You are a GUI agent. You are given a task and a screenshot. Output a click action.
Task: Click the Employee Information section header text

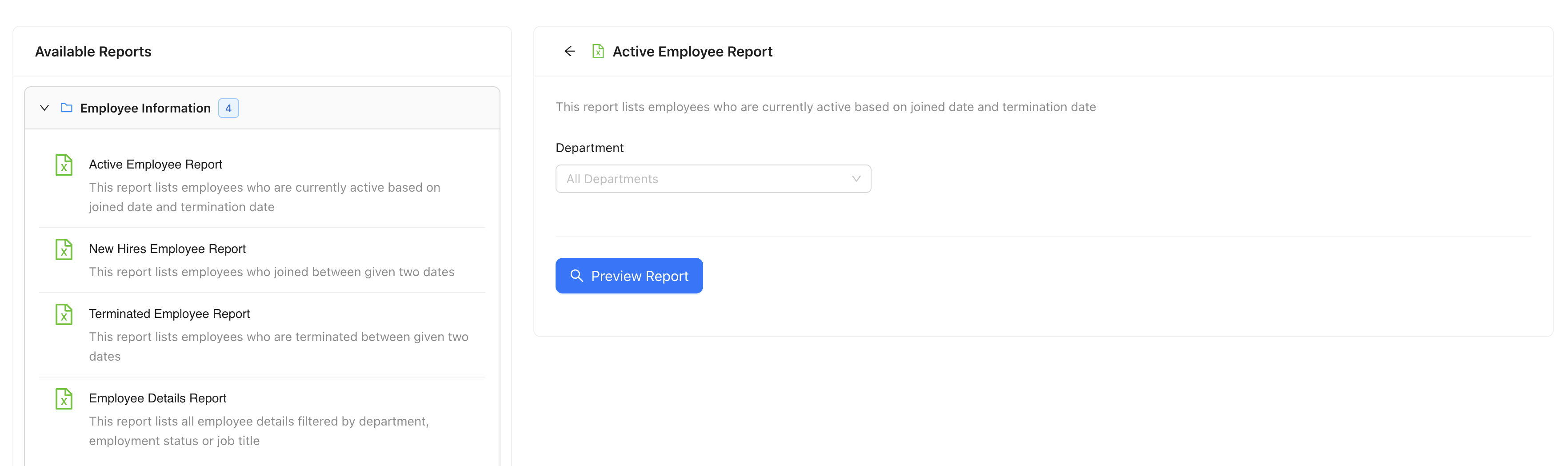tap(145, 108)
